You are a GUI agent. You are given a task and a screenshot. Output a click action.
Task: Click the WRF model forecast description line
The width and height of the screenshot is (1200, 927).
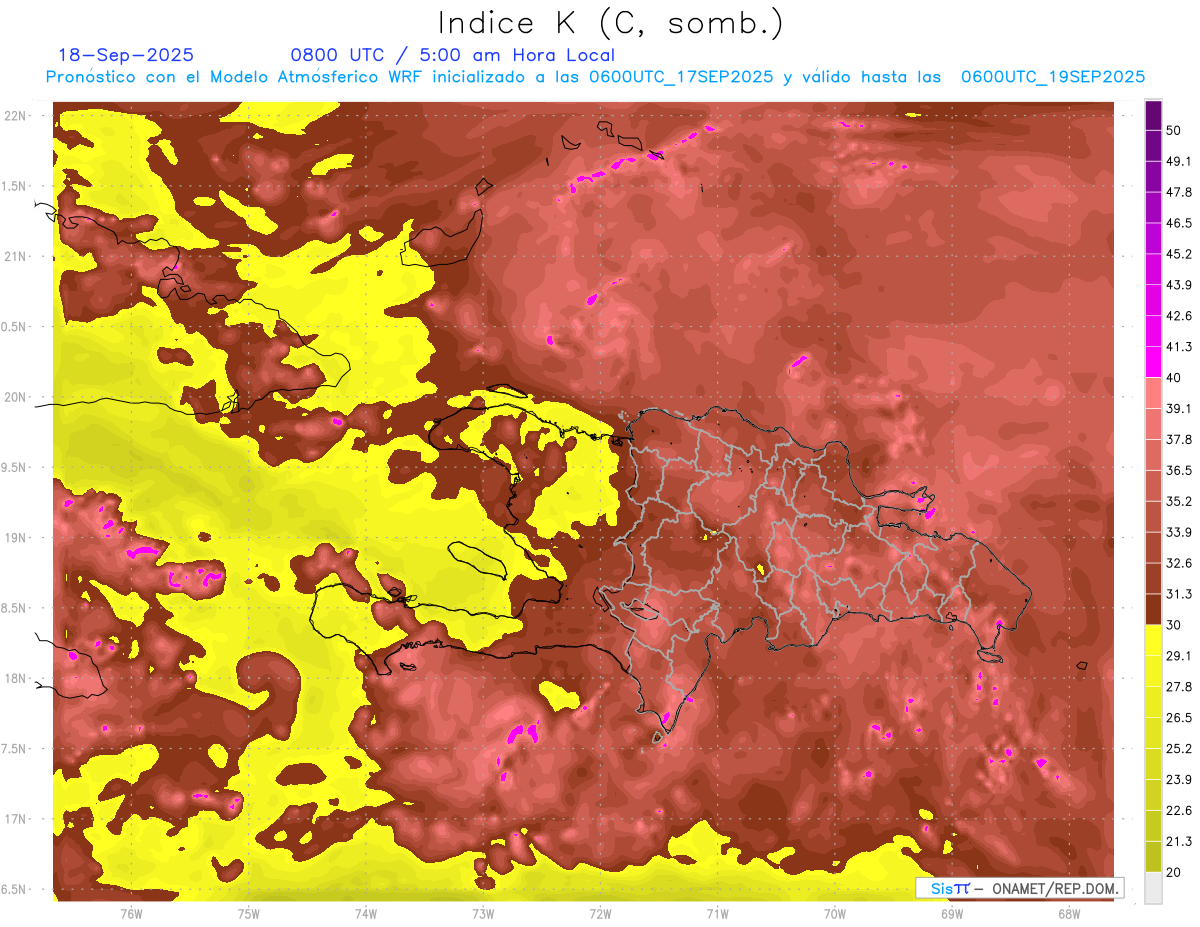click(595, 77)
